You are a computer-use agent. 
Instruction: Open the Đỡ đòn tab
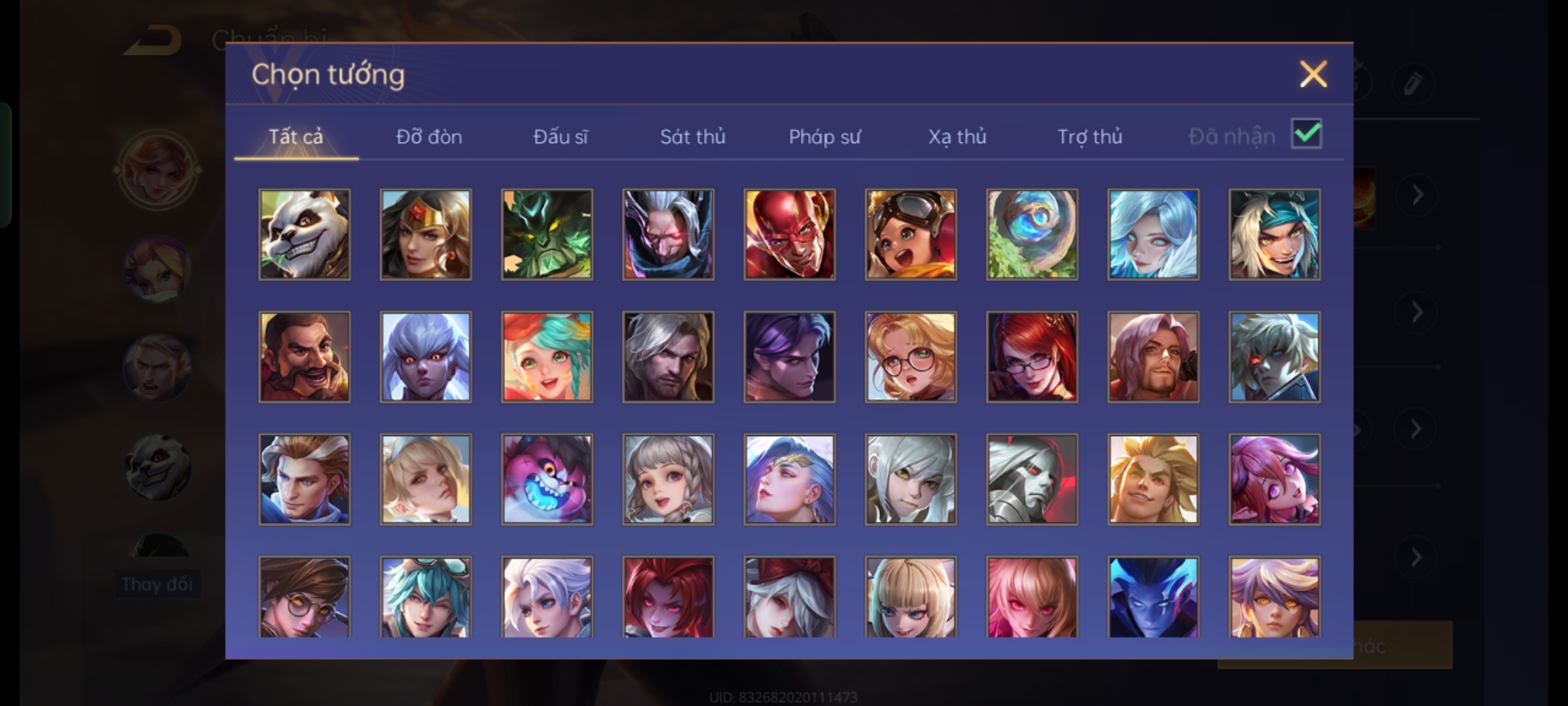click(x=429, y=137)
